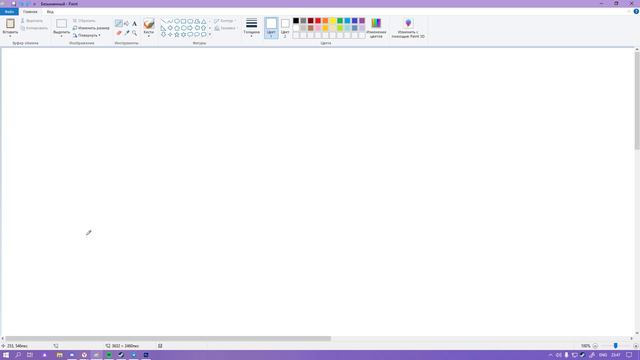The height and width of the screenshot is (360, 640).
Task: Choose the Diamond shape
Action: pyautogui.click(x=170, y=28)
